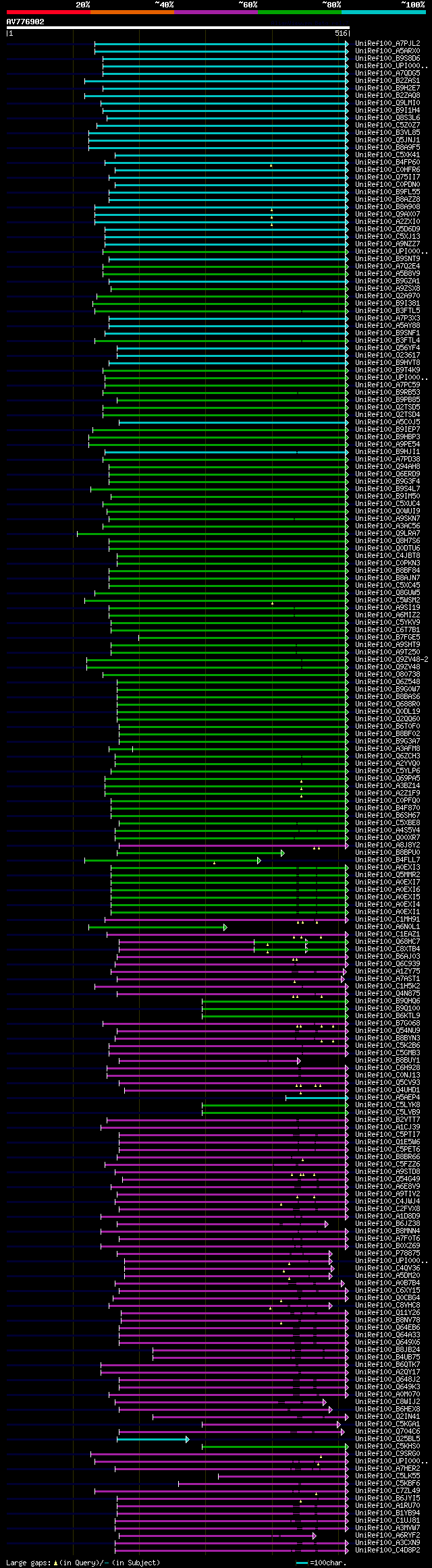Click hit label UniRef100_B9S4L7
432x1568 pixels.
tap(387, 489)
